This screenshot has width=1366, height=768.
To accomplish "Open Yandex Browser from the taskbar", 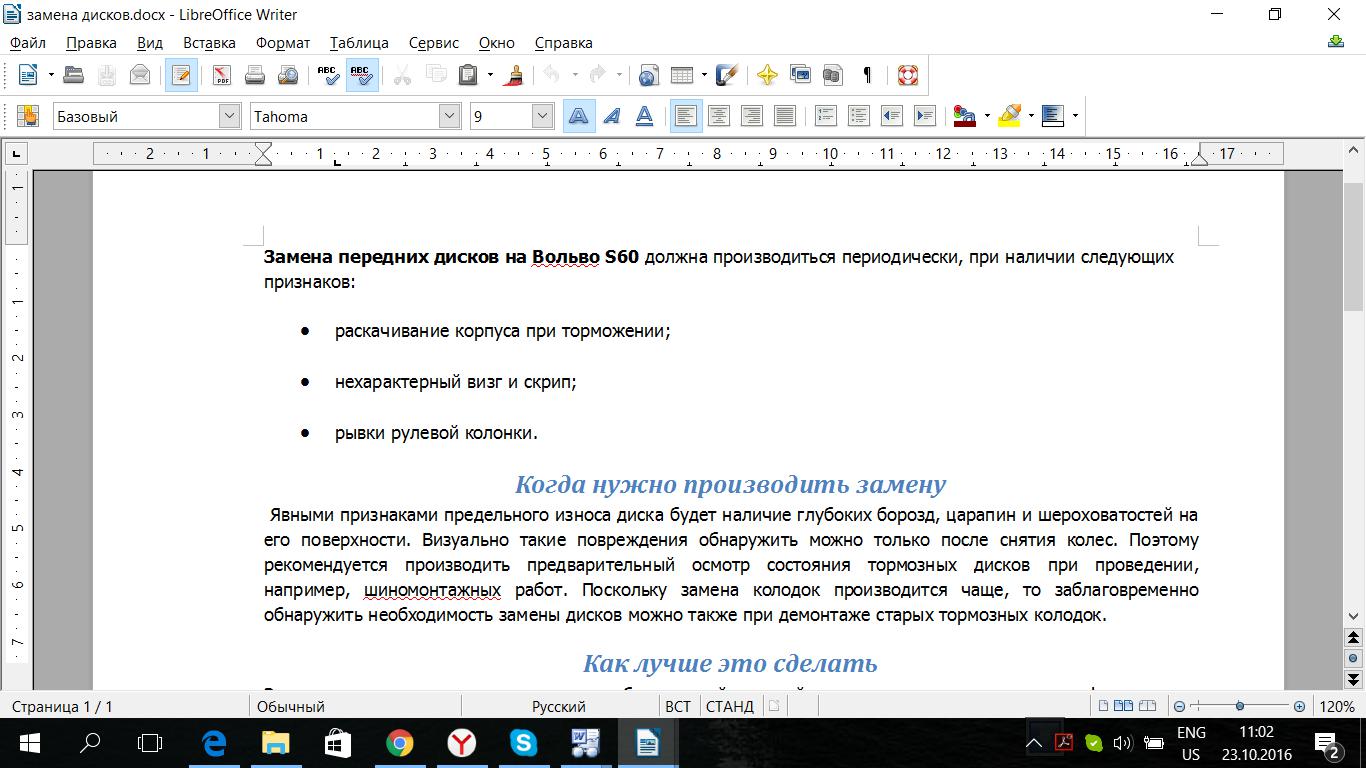I will click(461, 743).
